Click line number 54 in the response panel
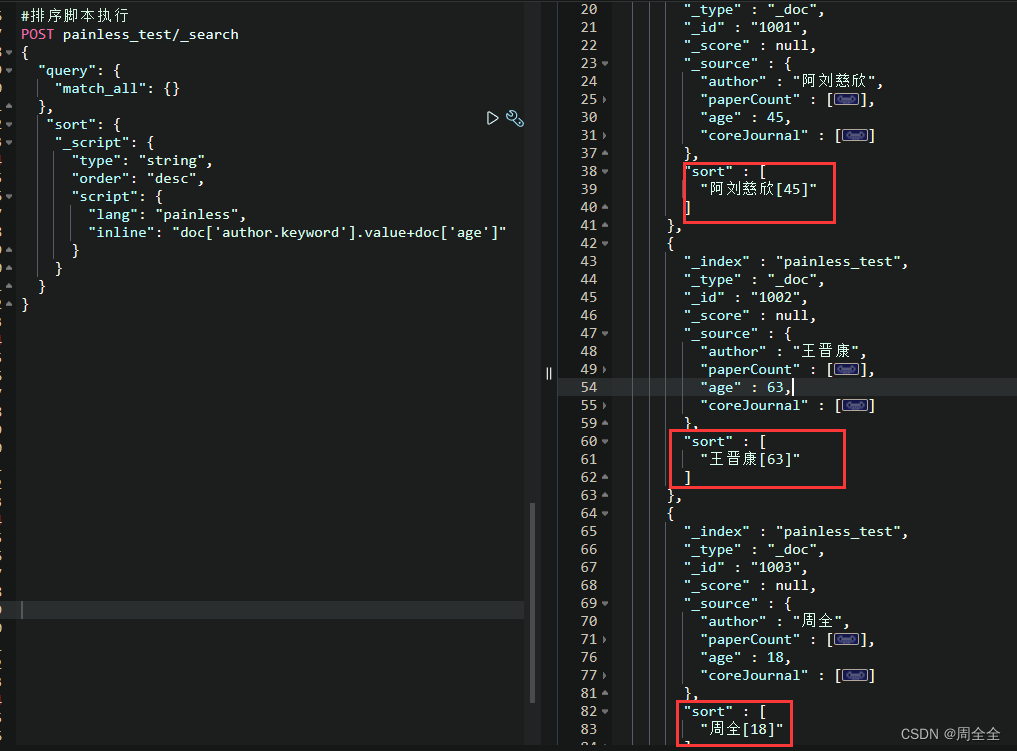The width and height of the screenshot is (1017, 751). [589, 387]
